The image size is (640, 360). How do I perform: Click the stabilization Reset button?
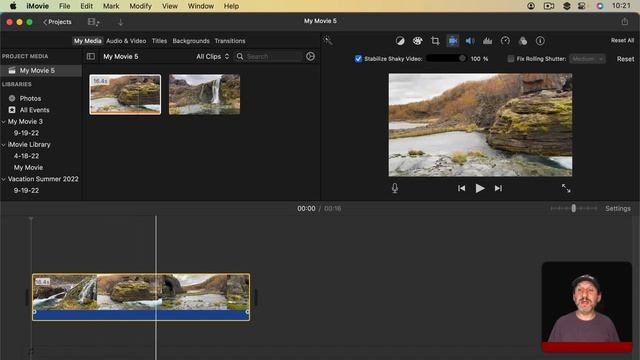point(625,59)
